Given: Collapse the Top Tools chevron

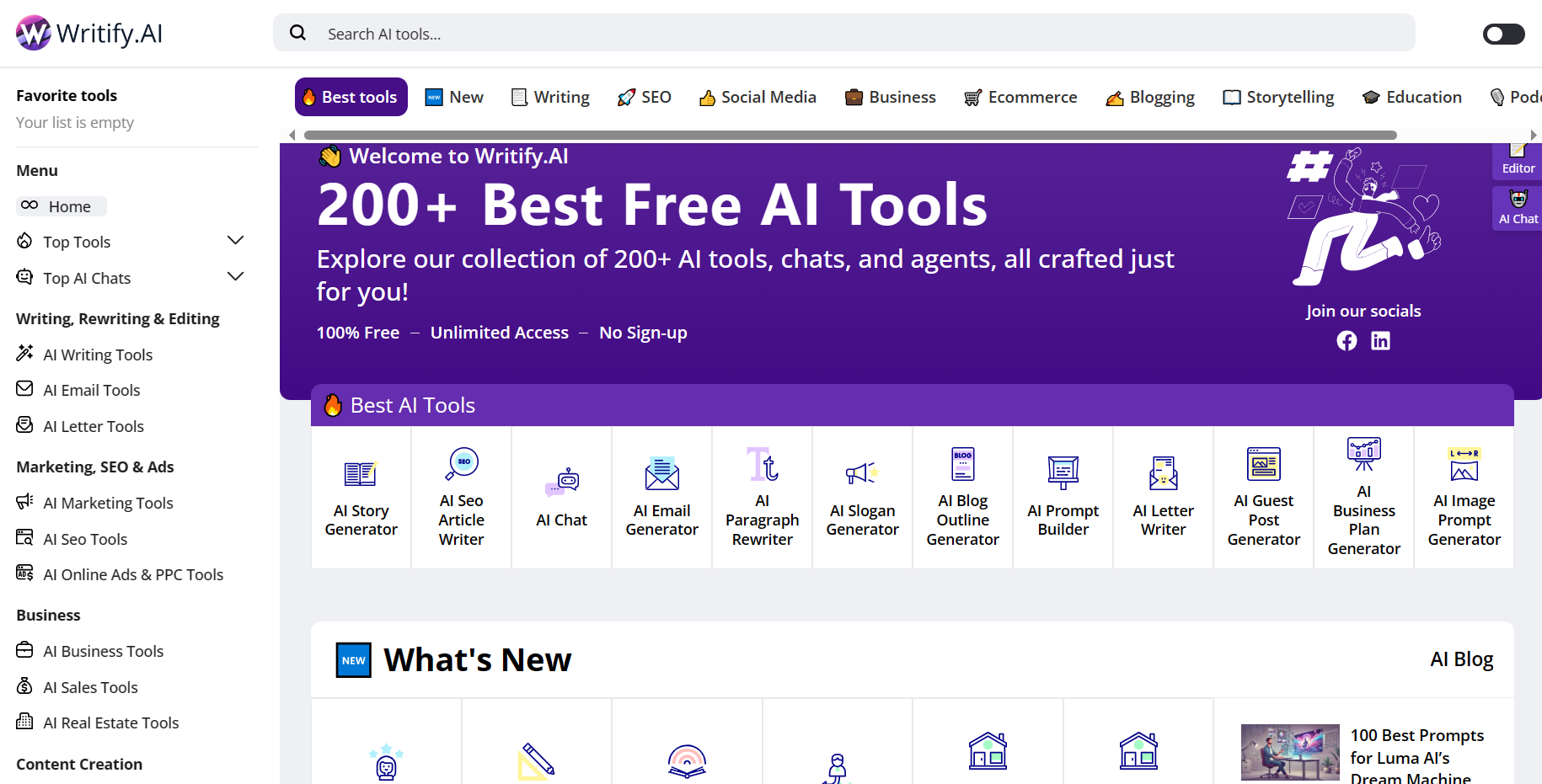Looking at the screenshot, I should click(x=235, y=241).
